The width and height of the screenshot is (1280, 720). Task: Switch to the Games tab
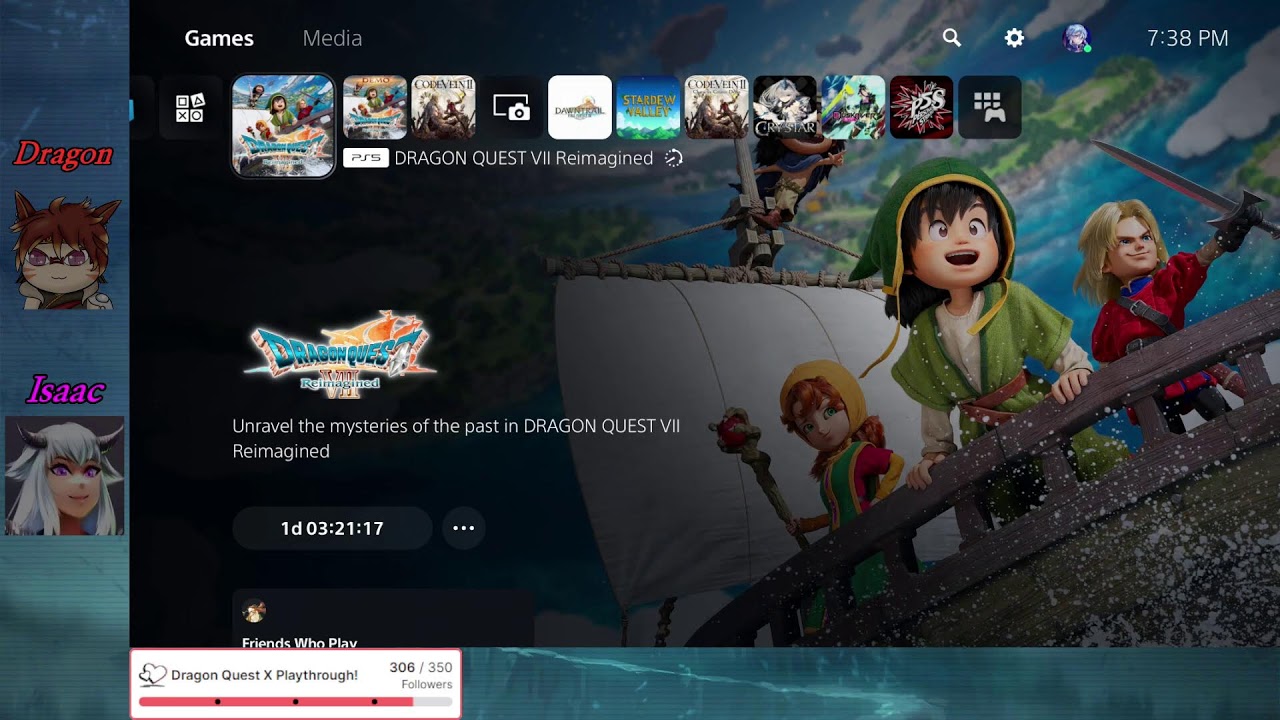coord(219,38)
